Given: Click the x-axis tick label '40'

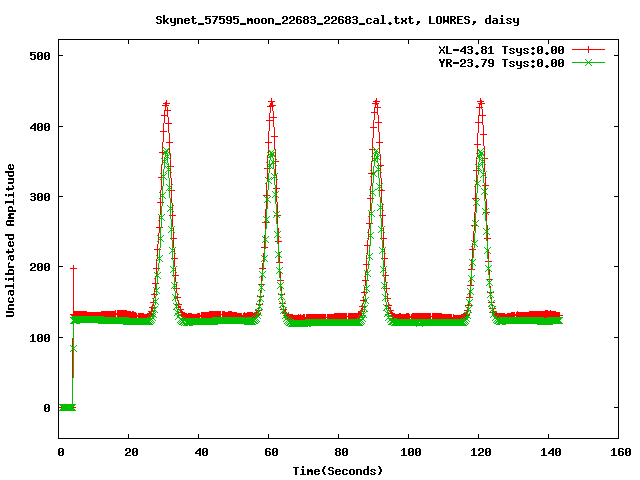Looking at the screenshot, I should pos(202,452).
